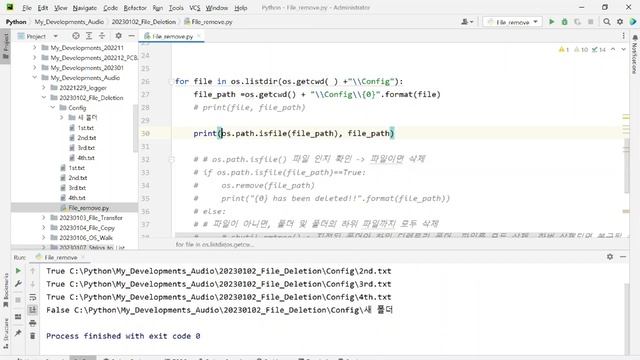The width and height of the screenshot is (640, 360).
Task: Open the Navigate menu
Action: pos(84,8)
